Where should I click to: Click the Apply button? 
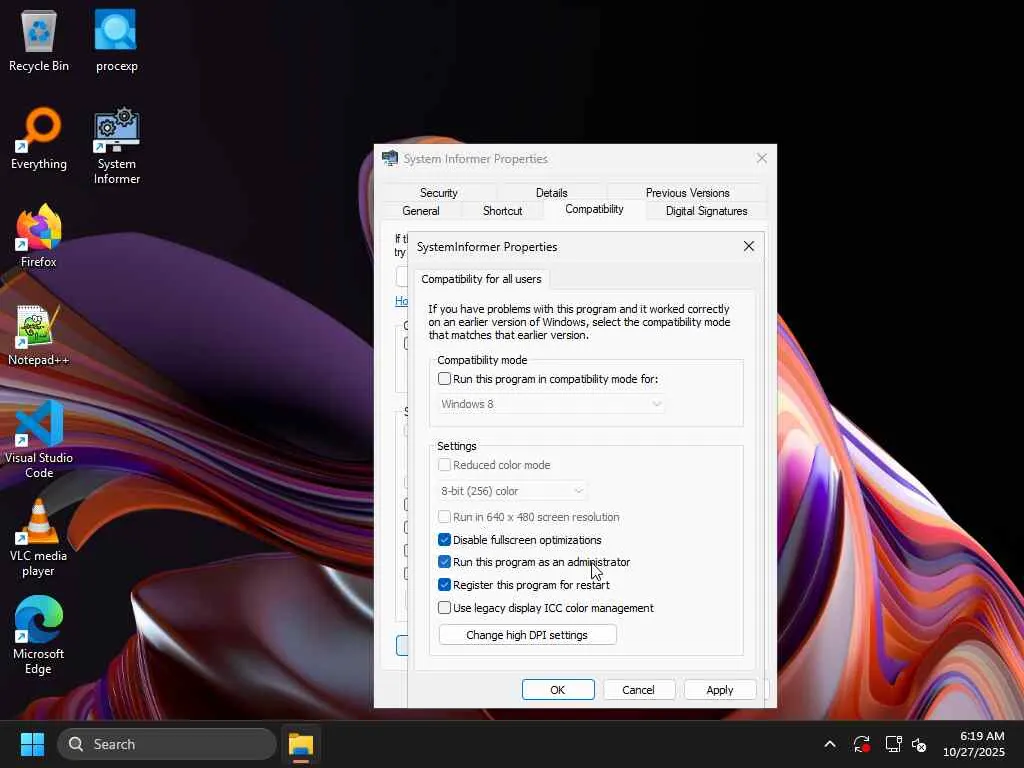coord(719,690)
